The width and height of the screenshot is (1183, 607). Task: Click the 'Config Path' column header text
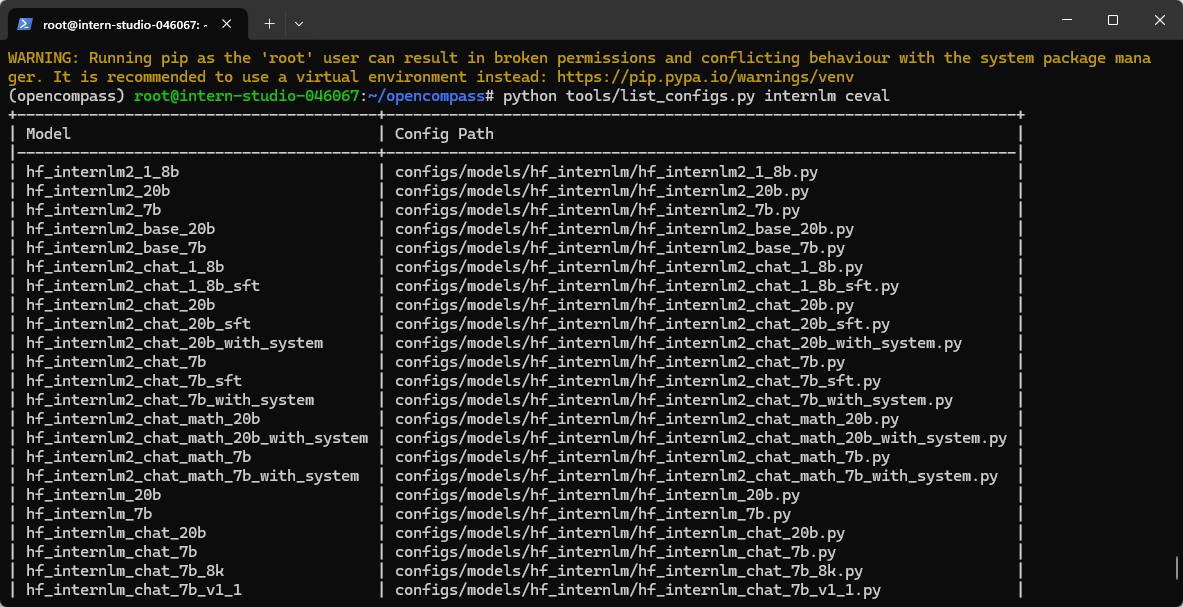coord(444,133)
